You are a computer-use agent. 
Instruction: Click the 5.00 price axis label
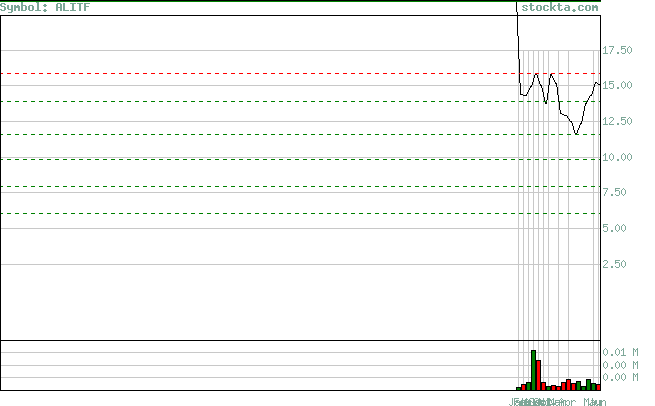click(614, 228)
